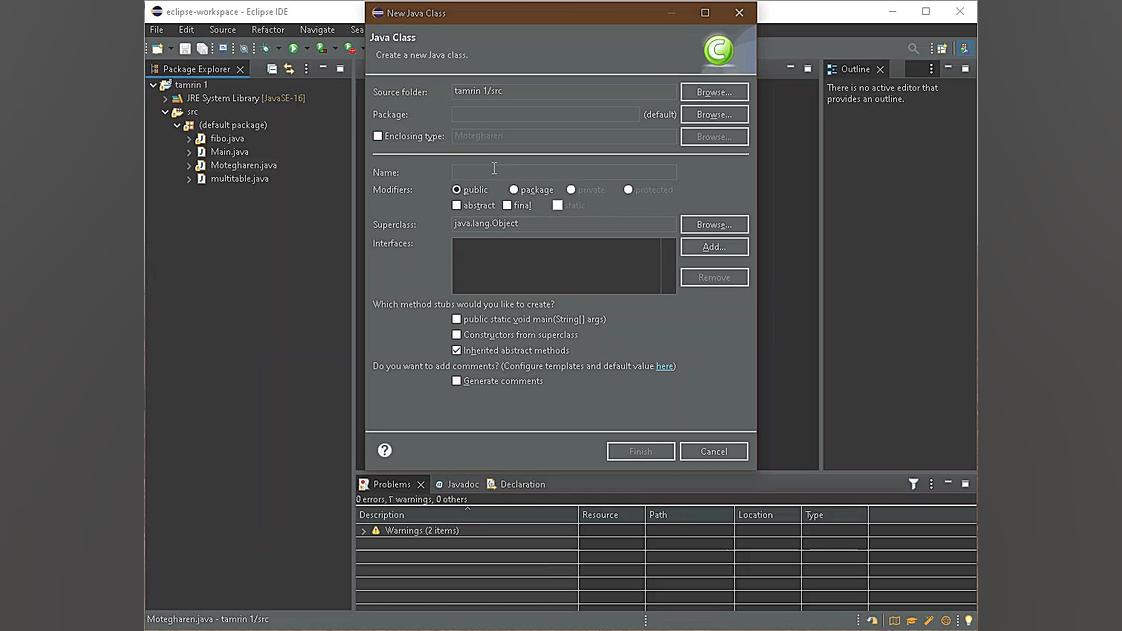Click the help question mark icon
Image resolution: width=1122 pixels, height=631 pixels.
tap(385, 451)
